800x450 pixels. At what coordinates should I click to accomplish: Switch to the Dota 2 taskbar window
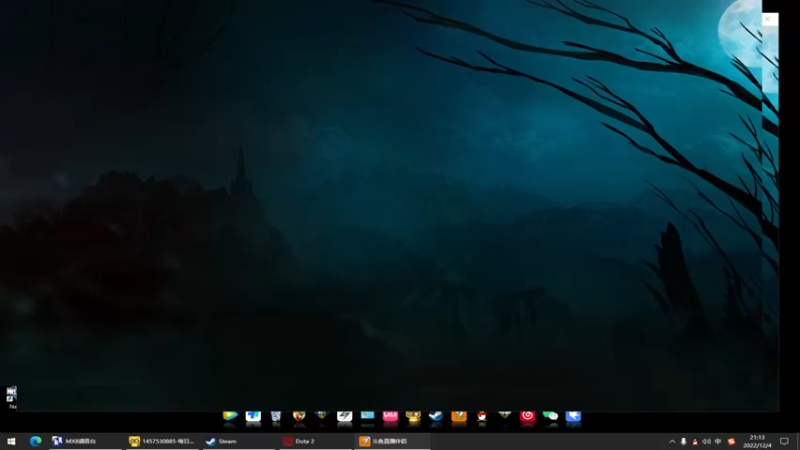[315, 441]
